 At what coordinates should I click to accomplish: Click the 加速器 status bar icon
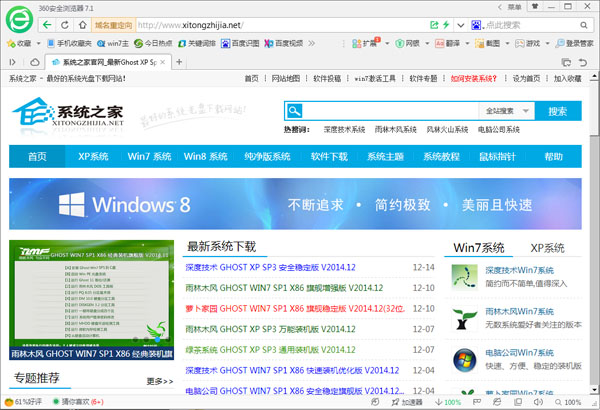(407, 402)
